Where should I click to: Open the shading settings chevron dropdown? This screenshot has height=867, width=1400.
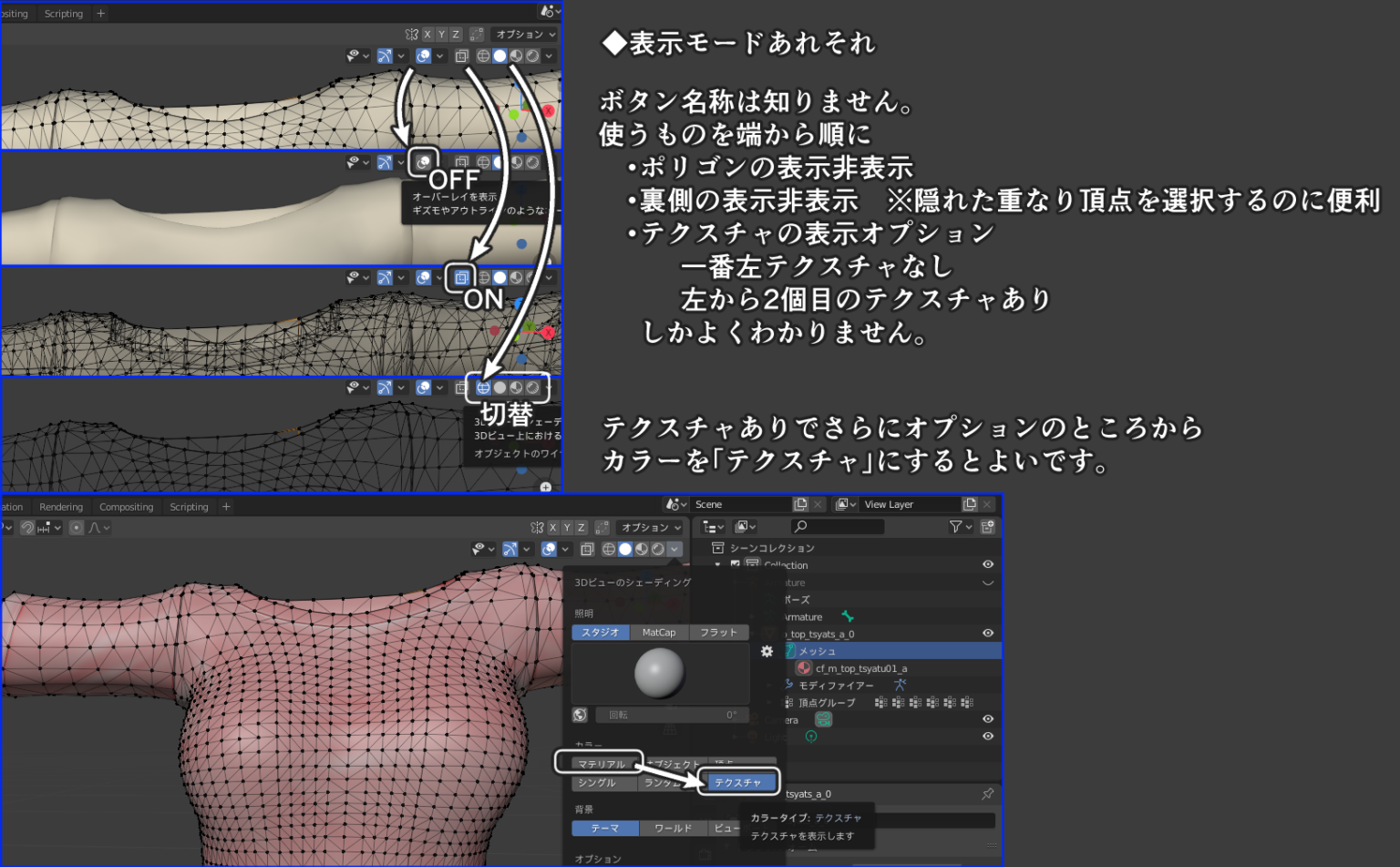(x=674, y=549)
